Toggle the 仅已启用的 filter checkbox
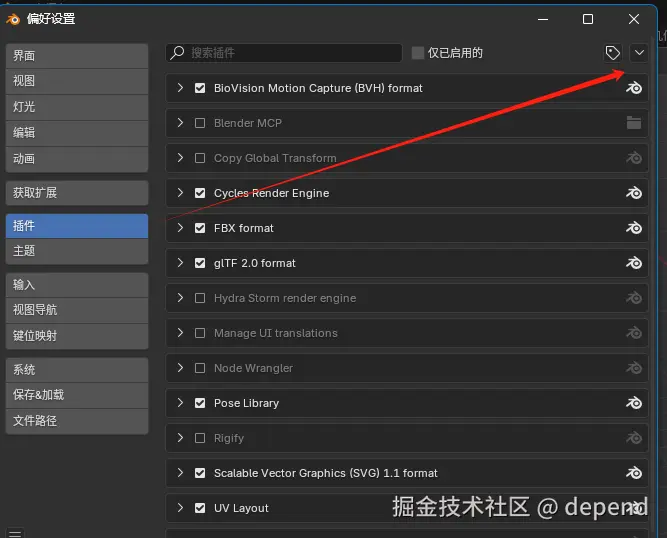Screen dimensions: 667x538 tap(418, 53)
